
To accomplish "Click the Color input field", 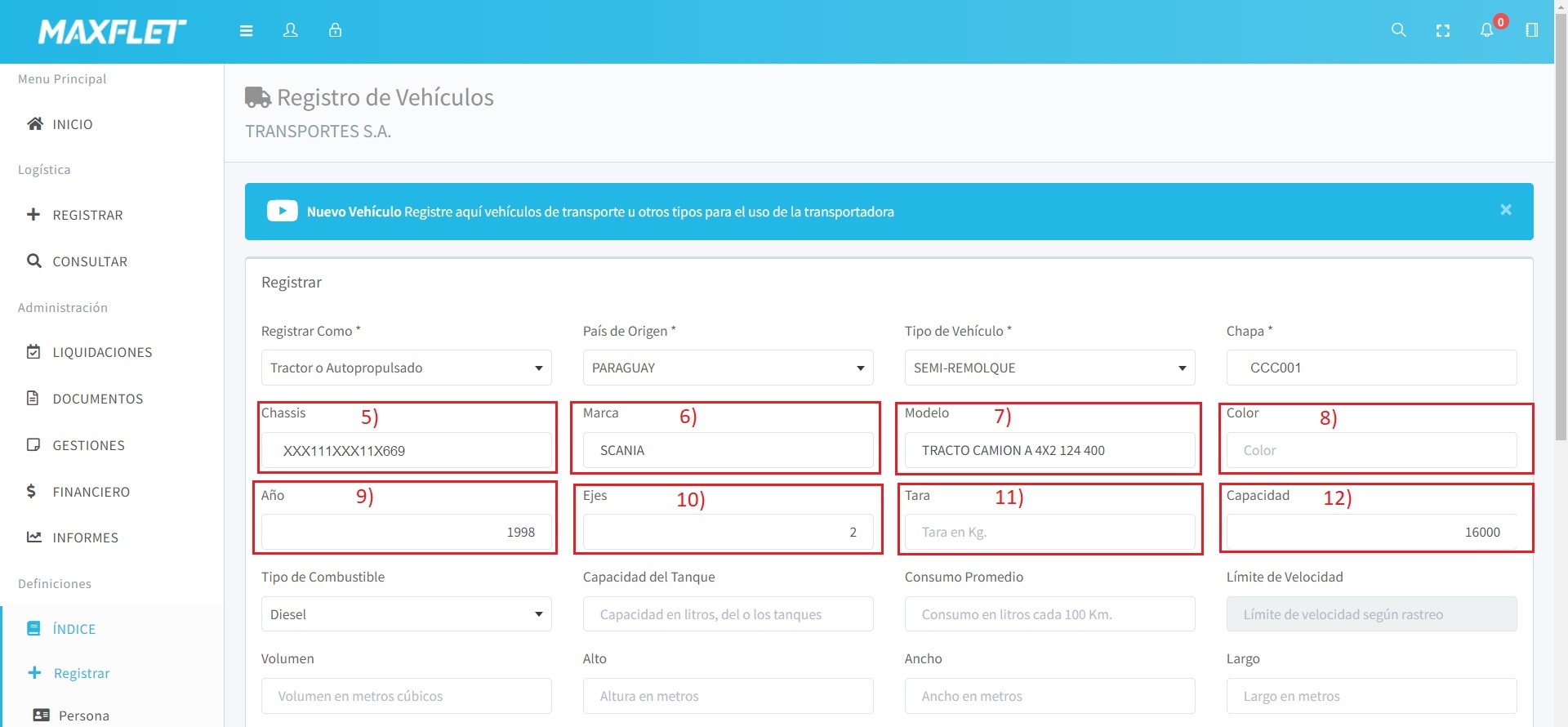I will (1371, 450).
